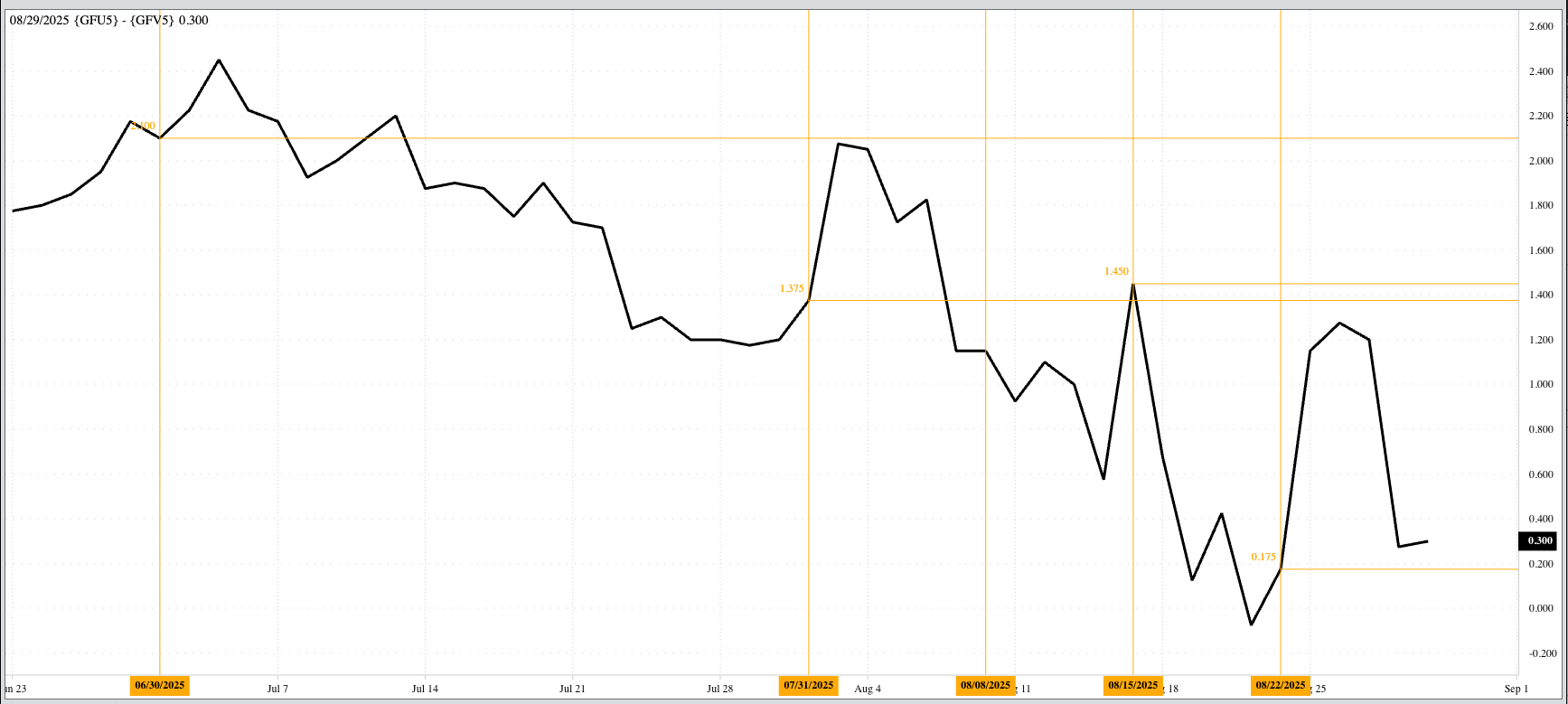The image size is (1568, 704).
Task: Select the 08/15/2025 date marker
Action: (1133, 685)
